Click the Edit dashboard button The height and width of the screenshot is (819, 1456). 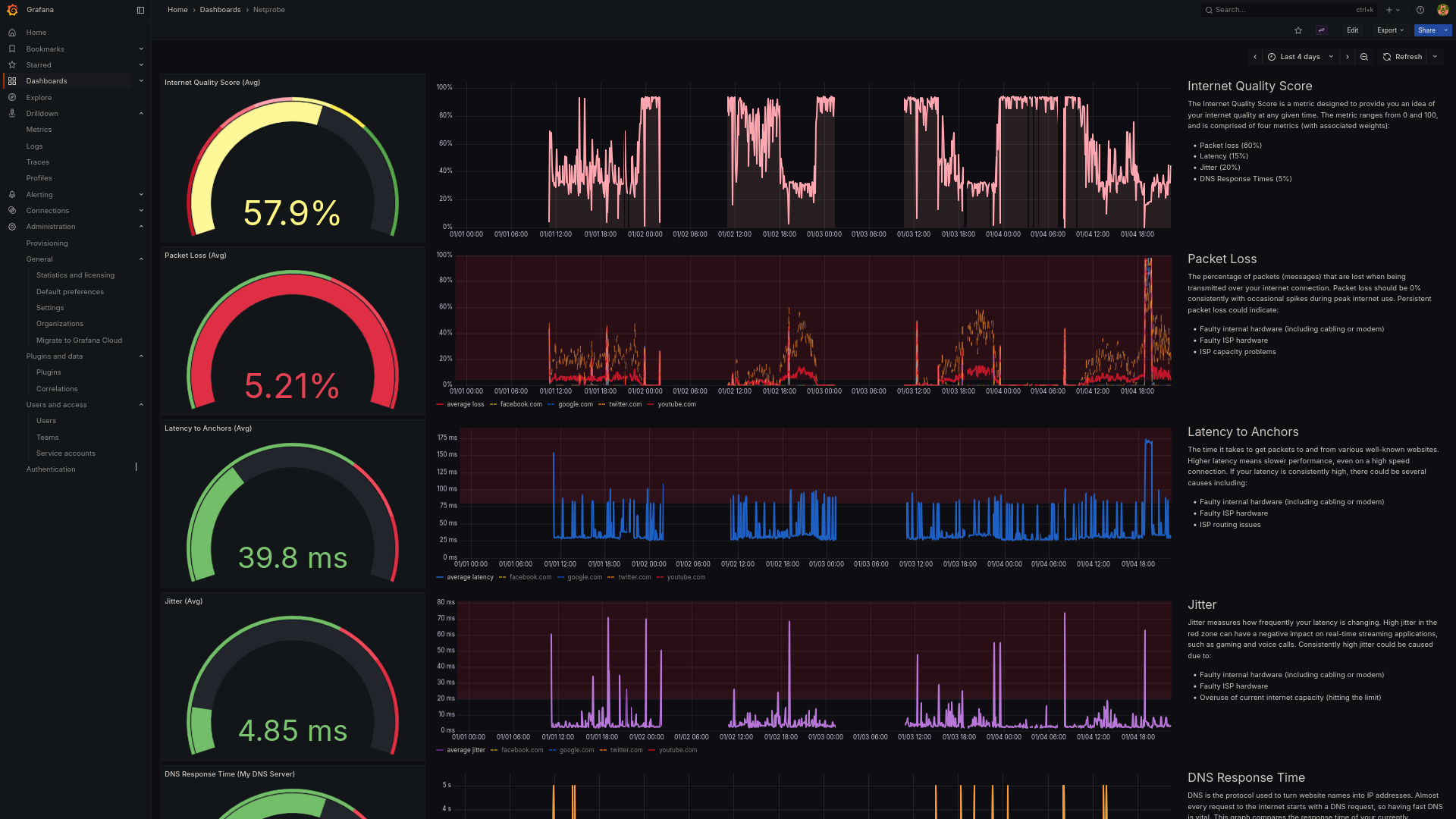coord(1352,30)
